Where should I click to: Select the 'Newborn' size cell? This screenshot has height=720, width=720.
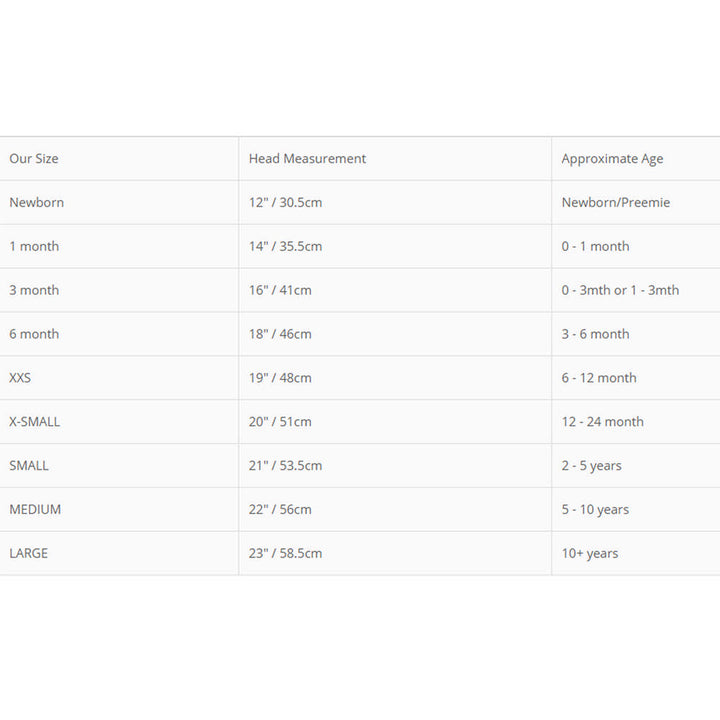coord(37,203)
